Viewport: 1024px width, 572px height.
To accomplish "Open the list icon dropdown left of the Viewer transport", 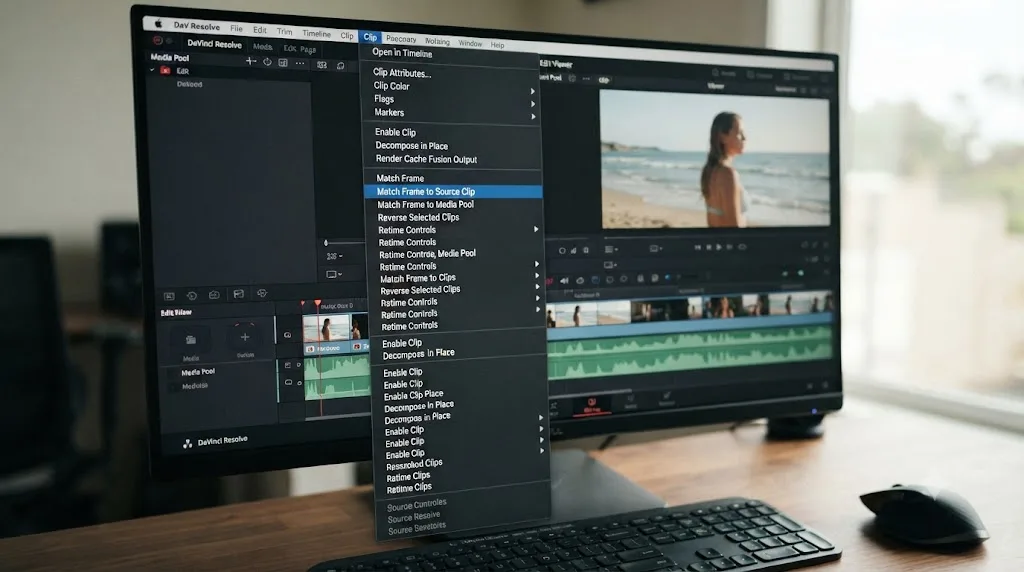I will (611, 249).
